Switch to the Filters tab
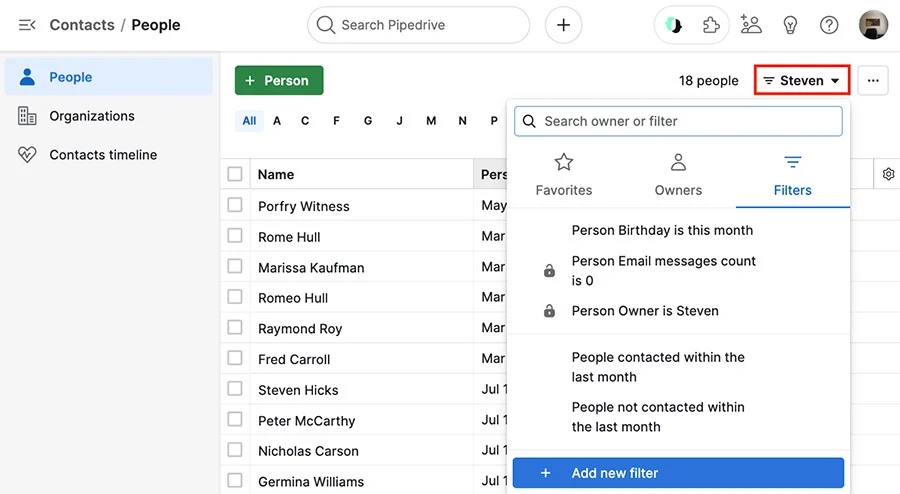The height and width of the screenshot is (494, 900). (x=792, y=175)
